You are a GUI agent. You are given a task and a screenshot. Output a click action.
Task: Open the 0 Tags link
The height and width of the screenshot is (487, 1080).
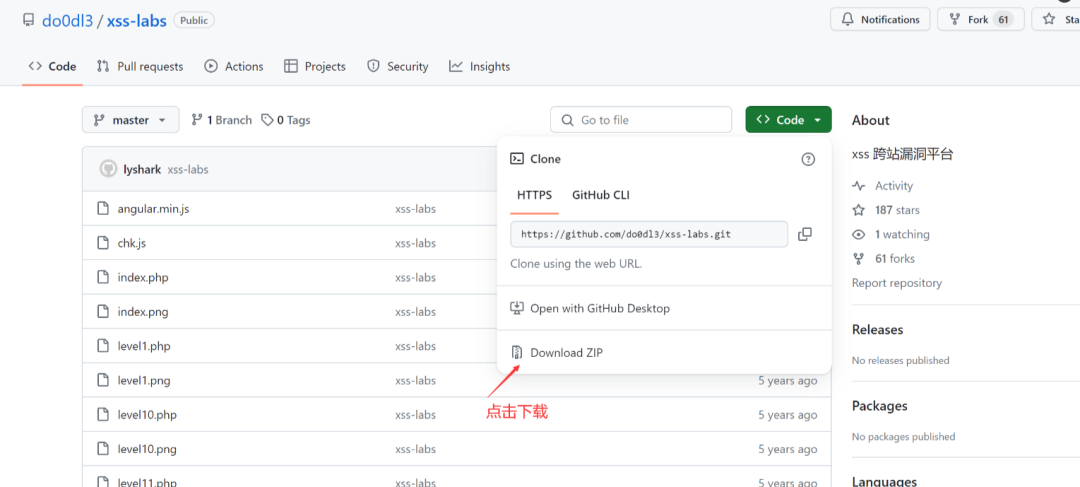[x=286, y=120]
